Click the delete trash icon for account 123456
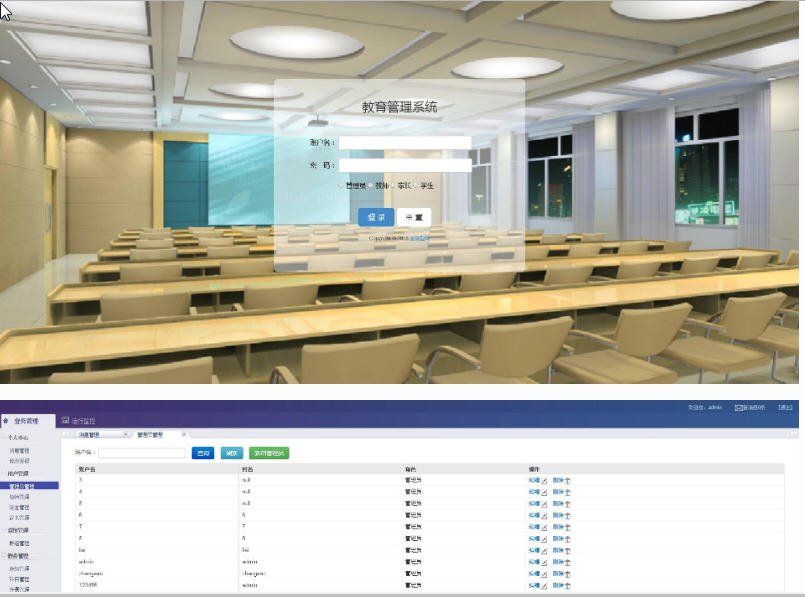This screenshot has height=597, width=805. coord(567,586)
